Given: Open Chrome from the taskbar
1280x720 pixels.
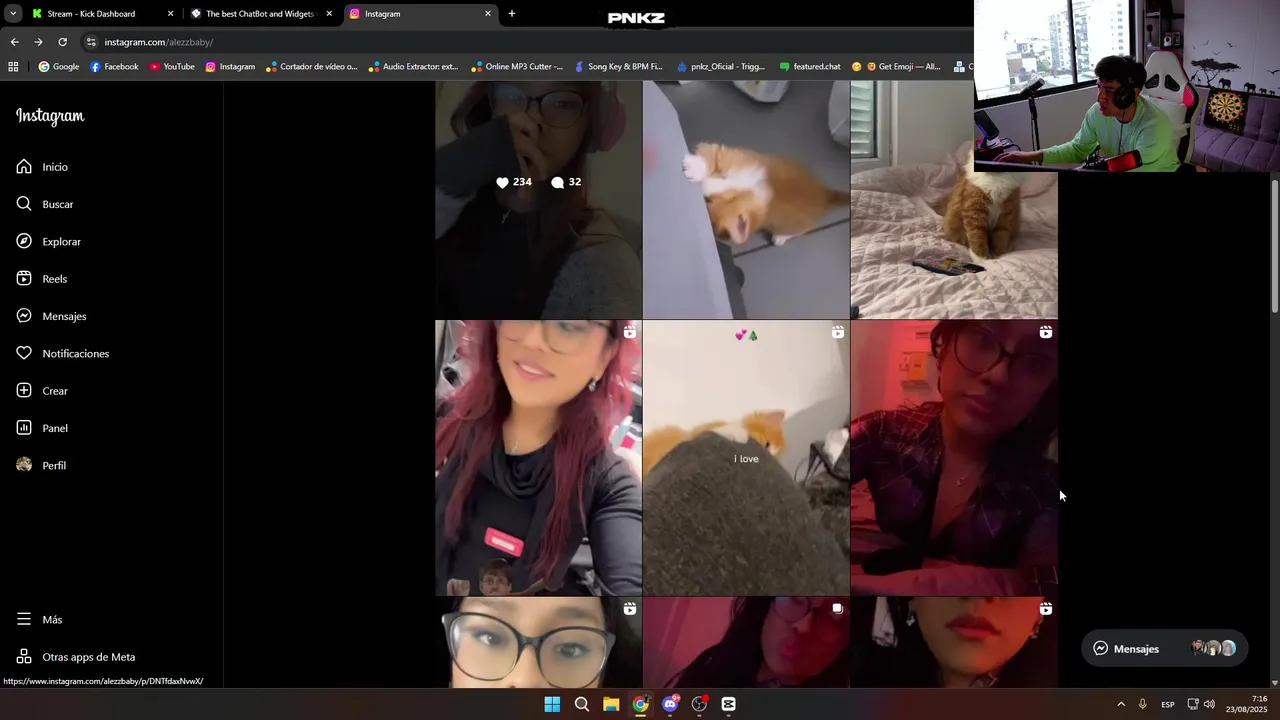Looking at the screenshot, I should pyautogui.click(x=640, y=704).
